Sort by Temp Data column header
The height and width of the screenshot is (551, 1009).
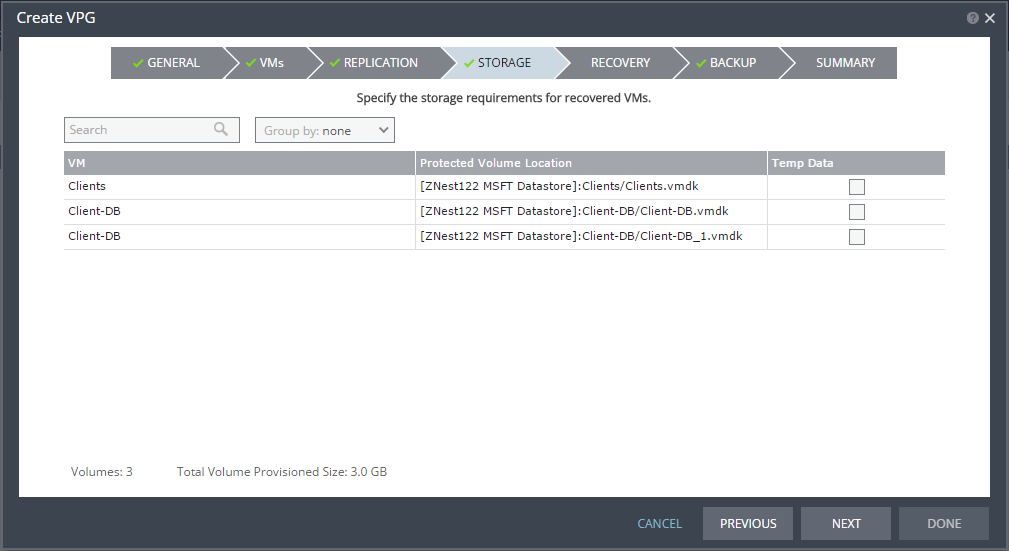coord(856,163)
